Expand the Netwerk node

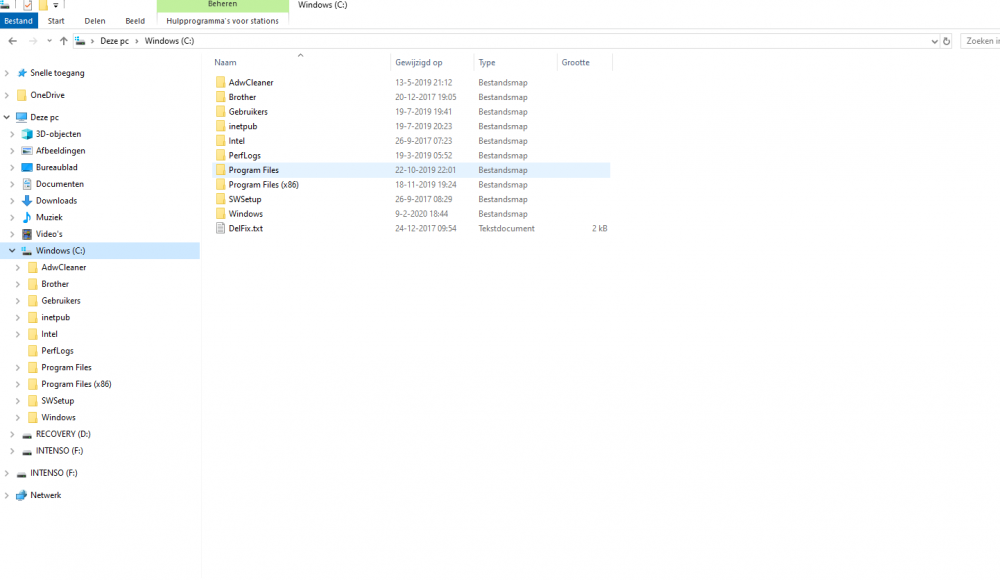tap(7, 495)
